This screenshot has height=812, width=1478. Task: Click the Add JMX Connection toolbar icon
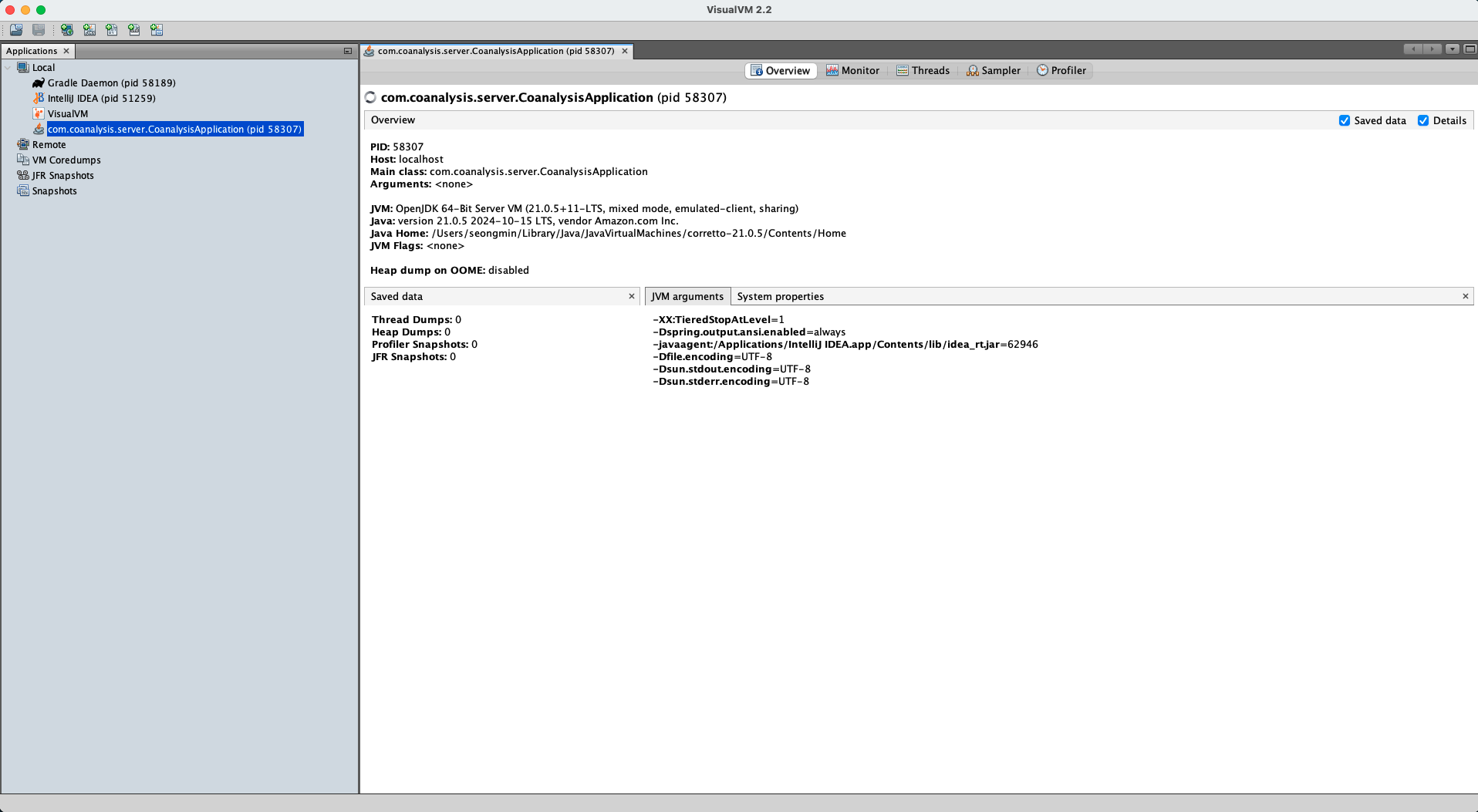[89, 30]
